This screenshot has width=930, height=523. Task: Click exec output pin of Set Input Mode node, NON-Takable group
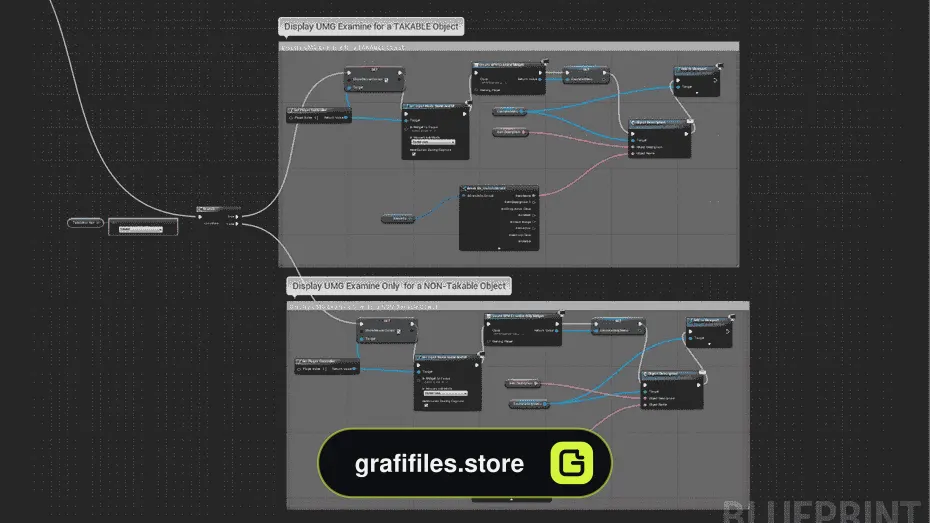coord(476,365)
